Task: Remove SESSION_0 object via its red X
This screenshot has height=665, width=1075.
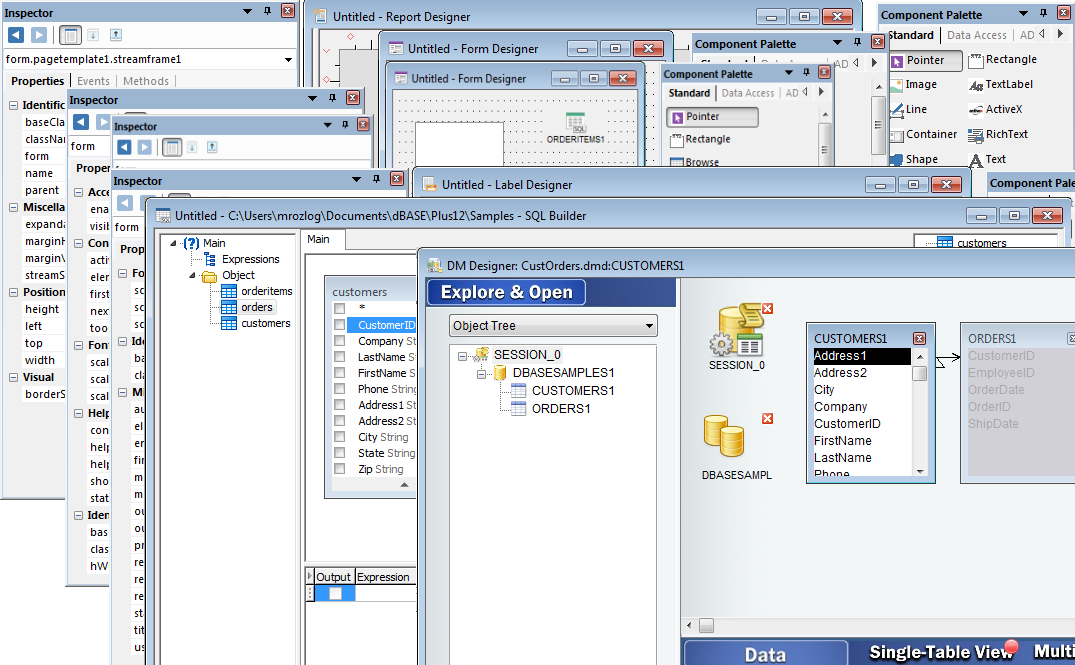Action: (x=767, y=309)
